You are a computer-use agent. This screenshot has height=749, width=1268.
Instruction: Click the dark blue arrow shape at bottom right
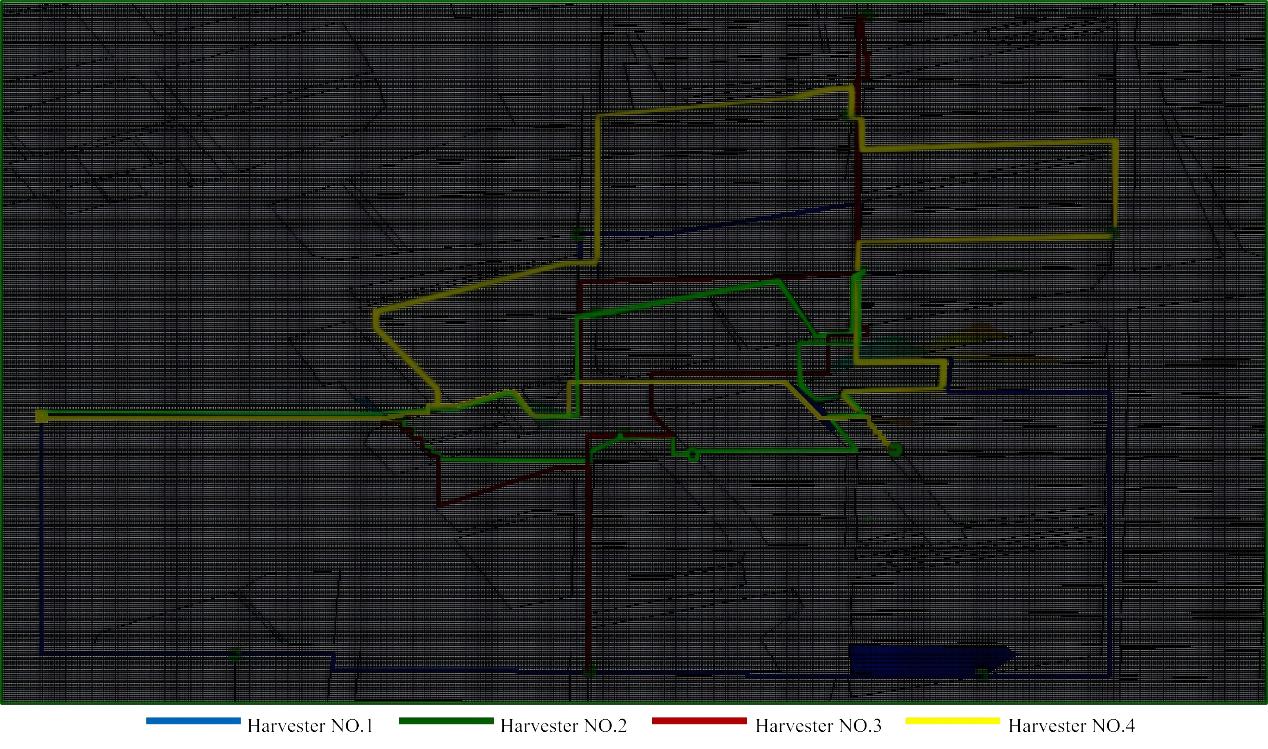point(932,661)
